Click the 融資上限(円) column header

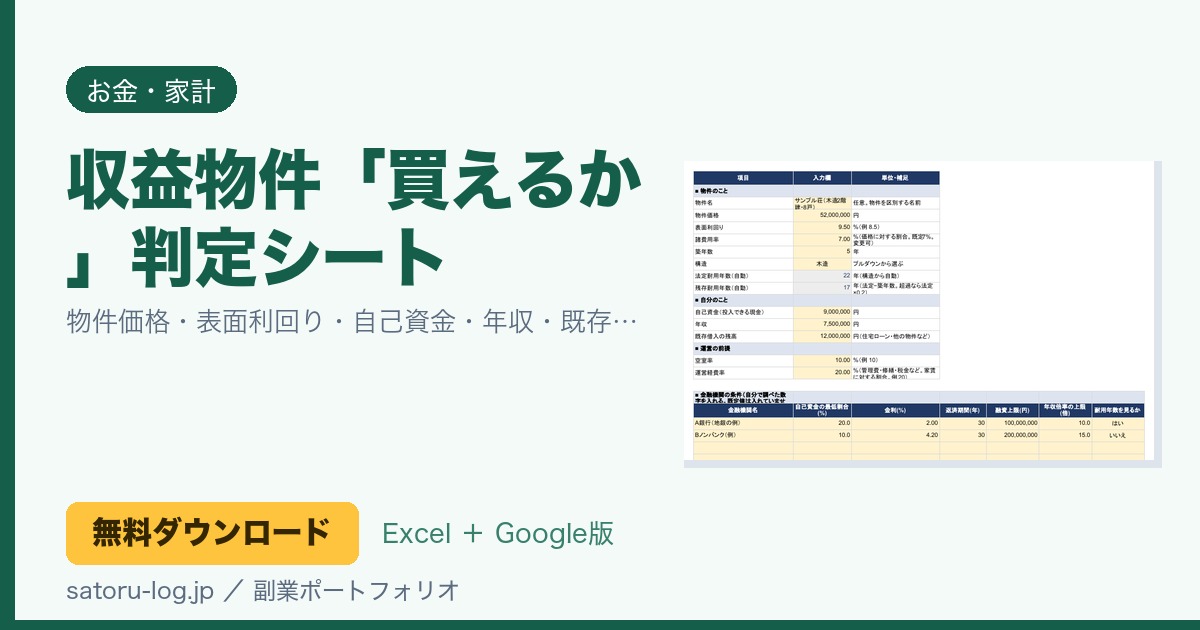[x=1012, y=410]
